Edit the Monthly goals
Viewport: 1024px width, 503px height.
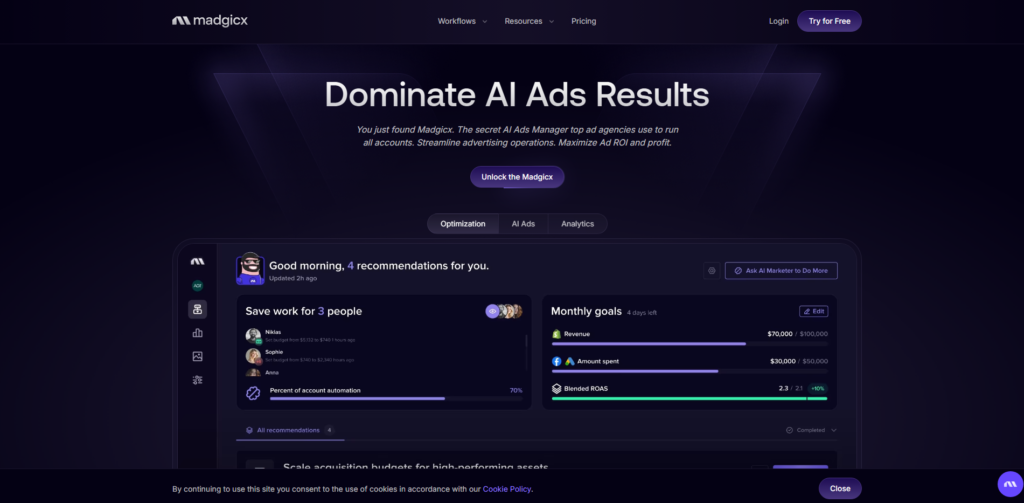pyautogui.click(x=814, y=312)
